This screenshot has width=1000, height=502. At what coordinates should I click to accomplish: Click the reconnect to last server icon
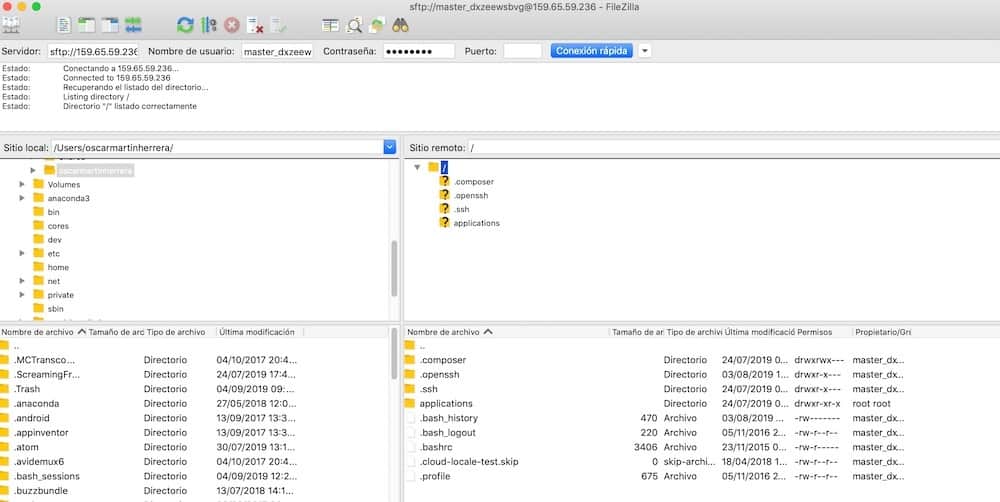click(x=278, y=25)
